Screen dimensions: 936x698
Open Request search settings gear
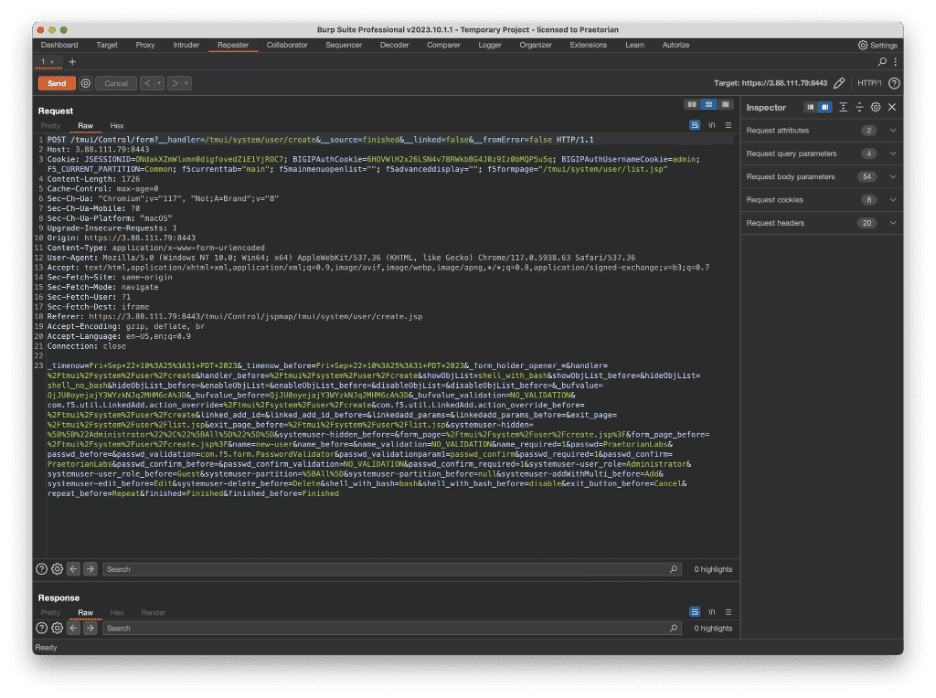click(x=57, y=569)
